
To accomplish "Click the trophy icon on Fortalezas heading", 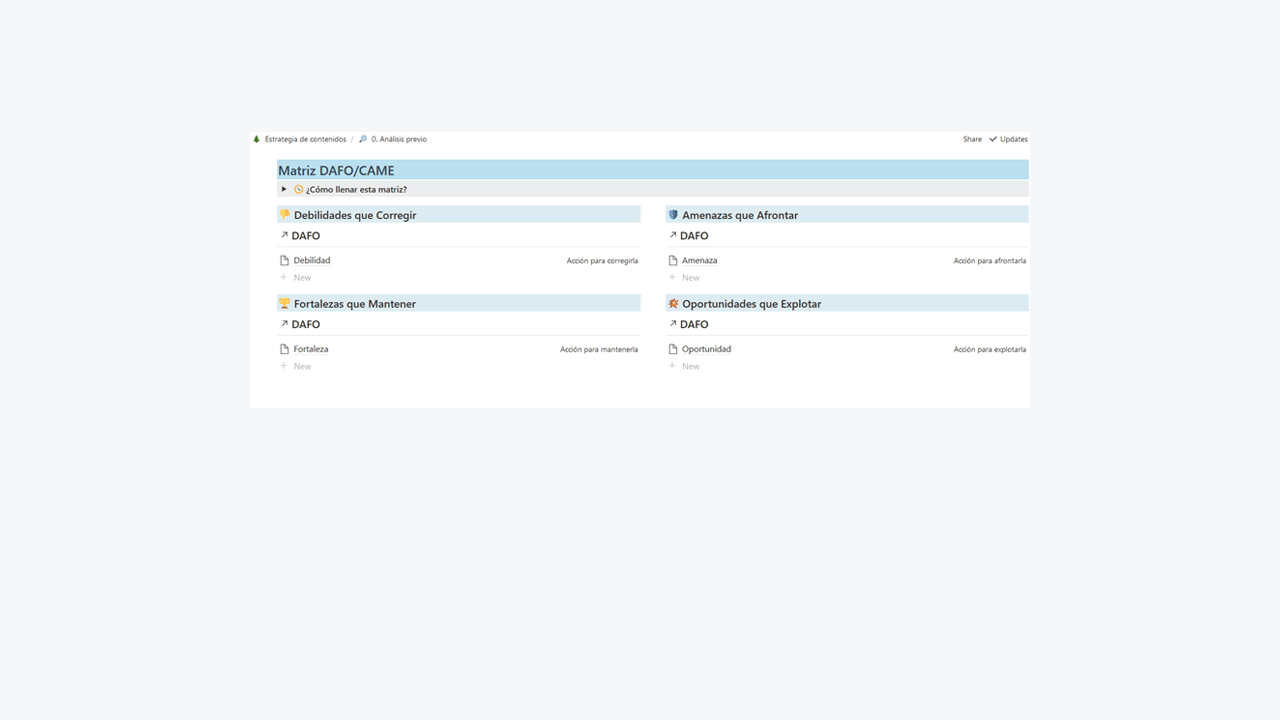I will (285, 303).
